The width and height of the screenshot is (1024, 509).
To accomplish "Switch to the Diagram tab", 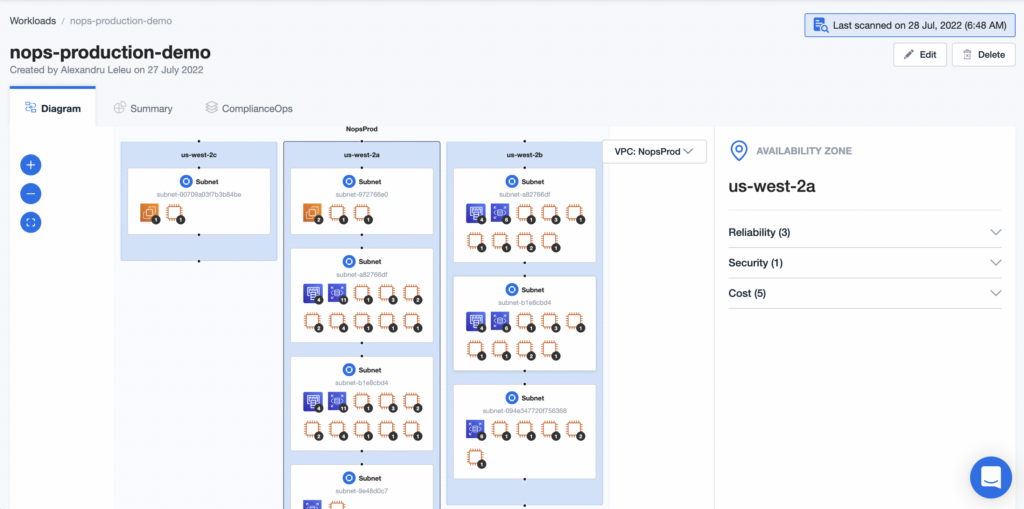I will [x=53, y=108].
